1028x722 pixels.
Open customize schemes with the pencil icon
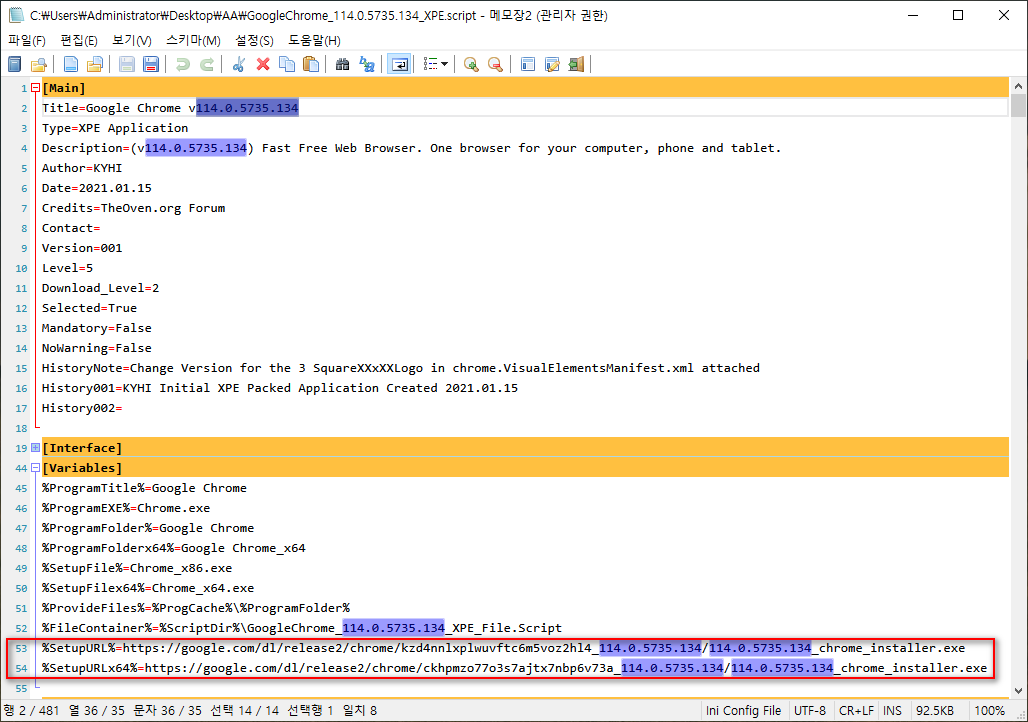coord(552,64)
